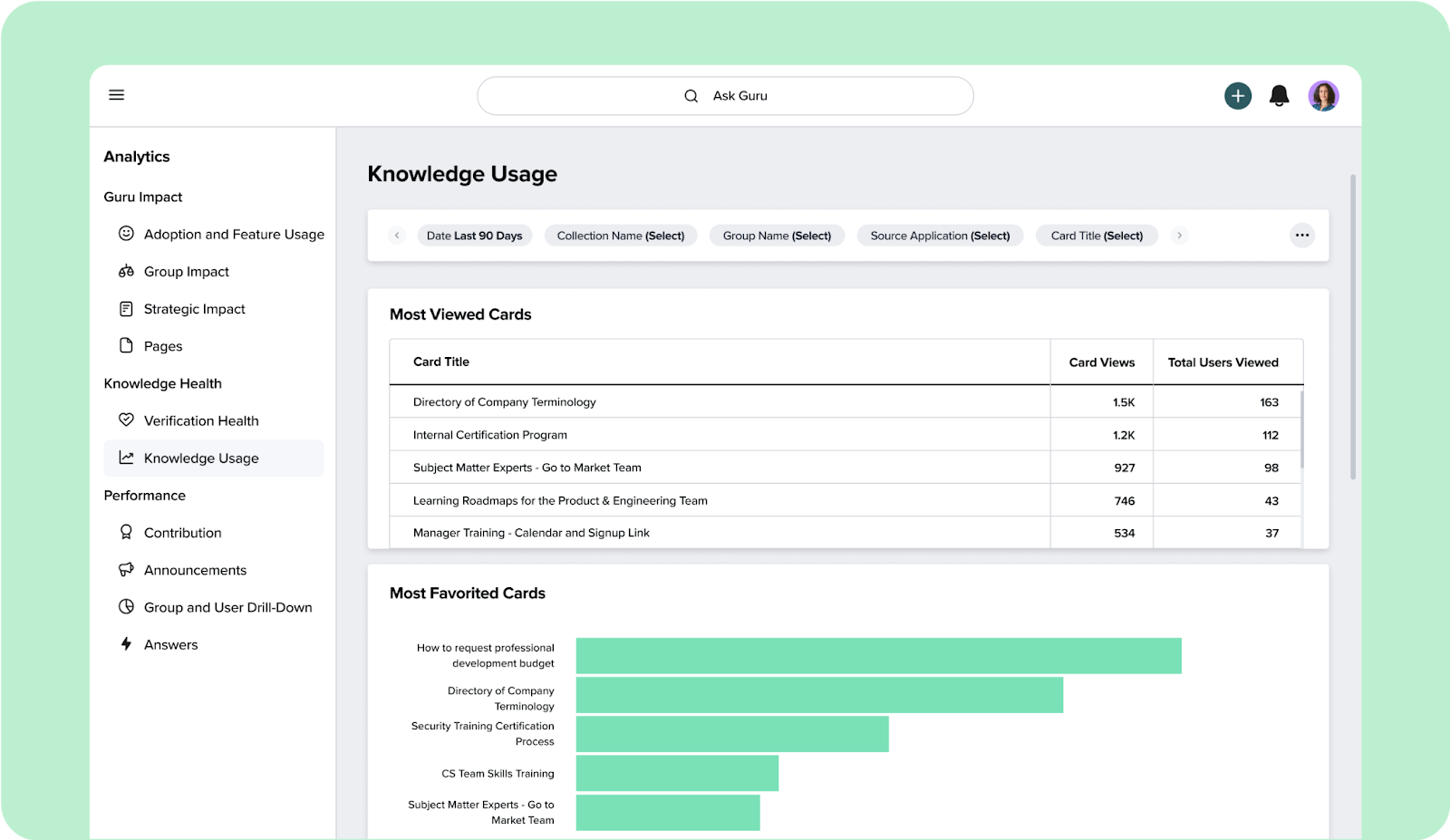1450x840 pixels.
Task: Select the Adoption and Feature Usage smiley icon
Action: [x=126, y=234]
